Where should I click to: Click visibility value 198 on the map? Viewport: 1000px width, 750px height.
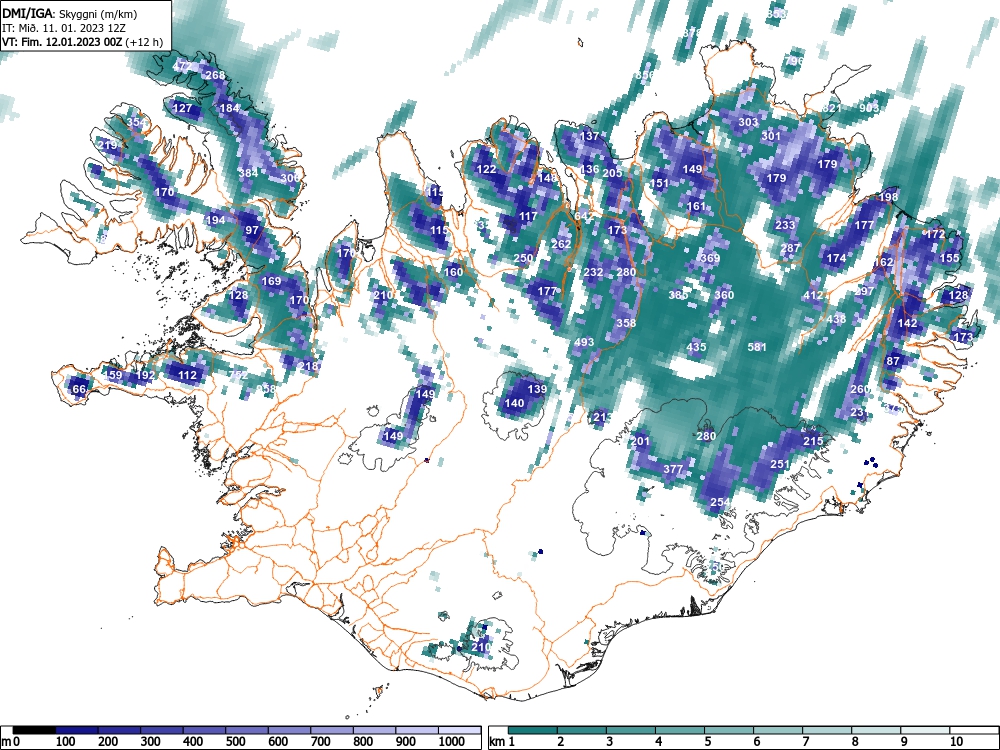pyautogui.click(x=888, y=196)
